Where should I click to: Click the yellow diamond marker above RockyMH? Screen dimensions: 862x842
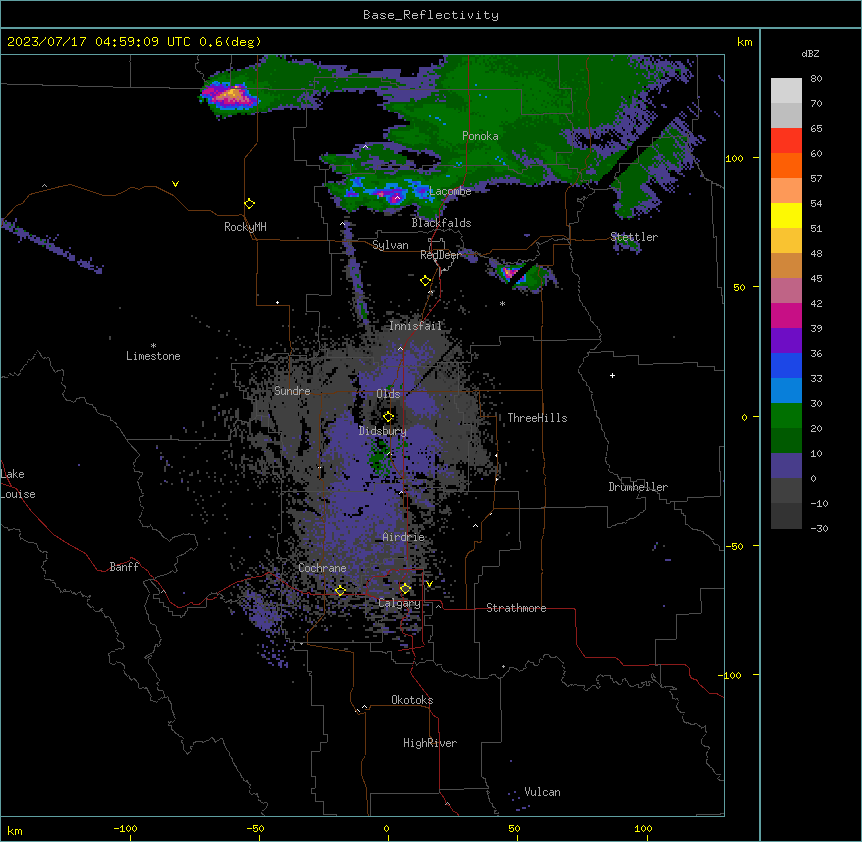click(249, 203)
